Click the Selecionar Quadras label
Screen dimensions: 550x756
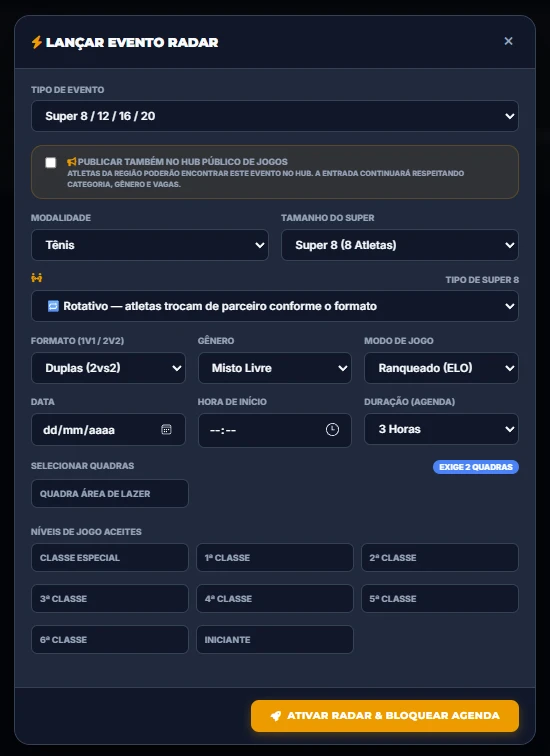[x=82, y=466]
